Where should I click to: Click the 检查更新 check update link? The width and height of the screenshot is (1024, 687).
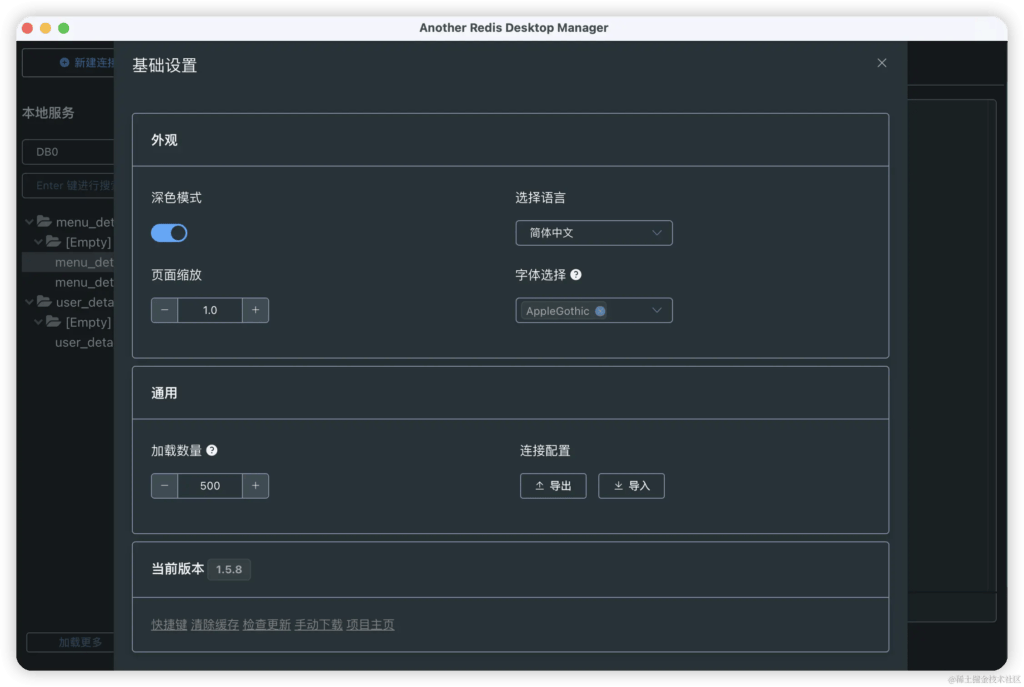point(267,625)
